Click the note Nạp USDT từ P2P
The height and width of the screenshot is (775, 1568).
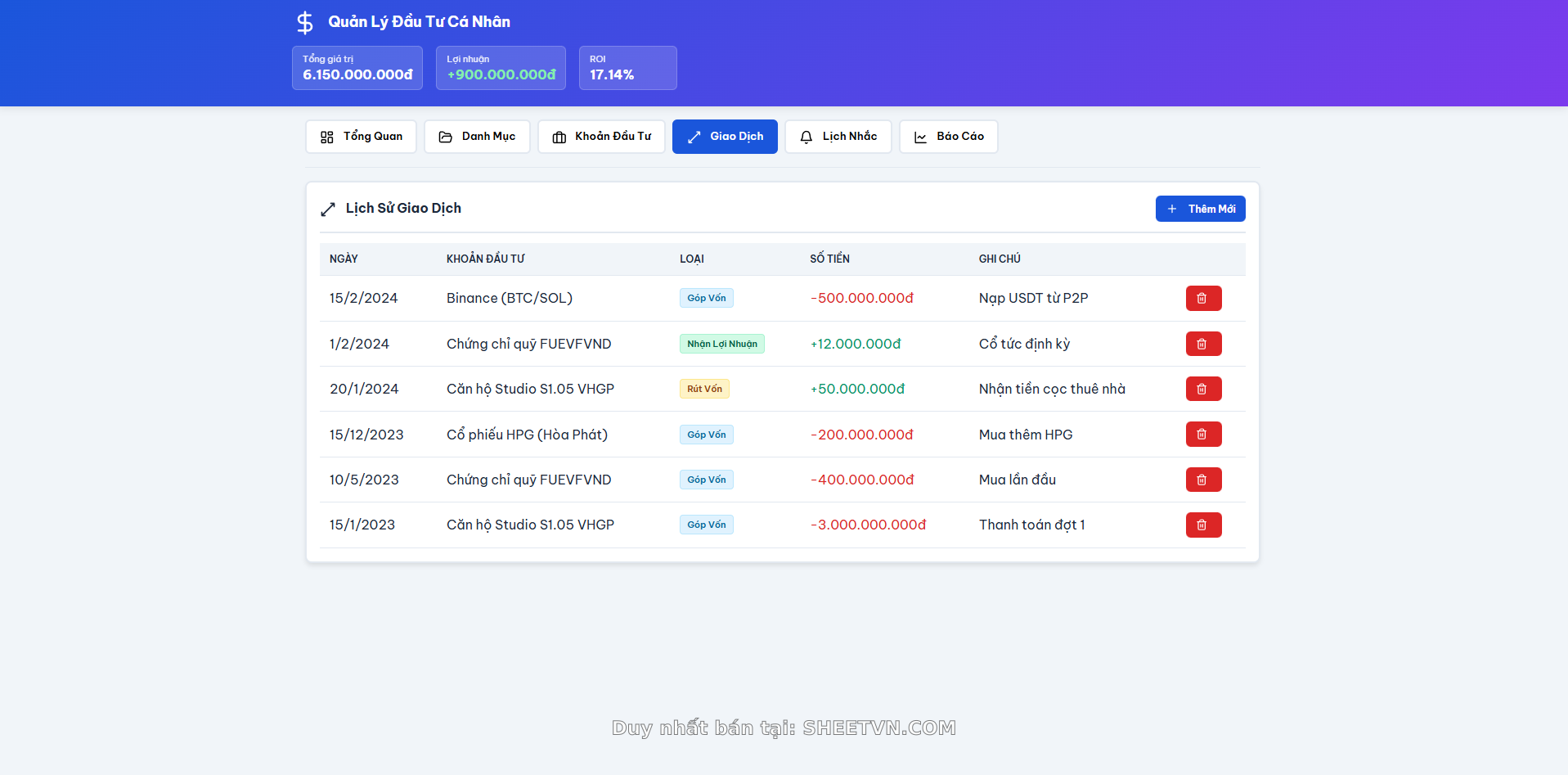[1033, 298]
